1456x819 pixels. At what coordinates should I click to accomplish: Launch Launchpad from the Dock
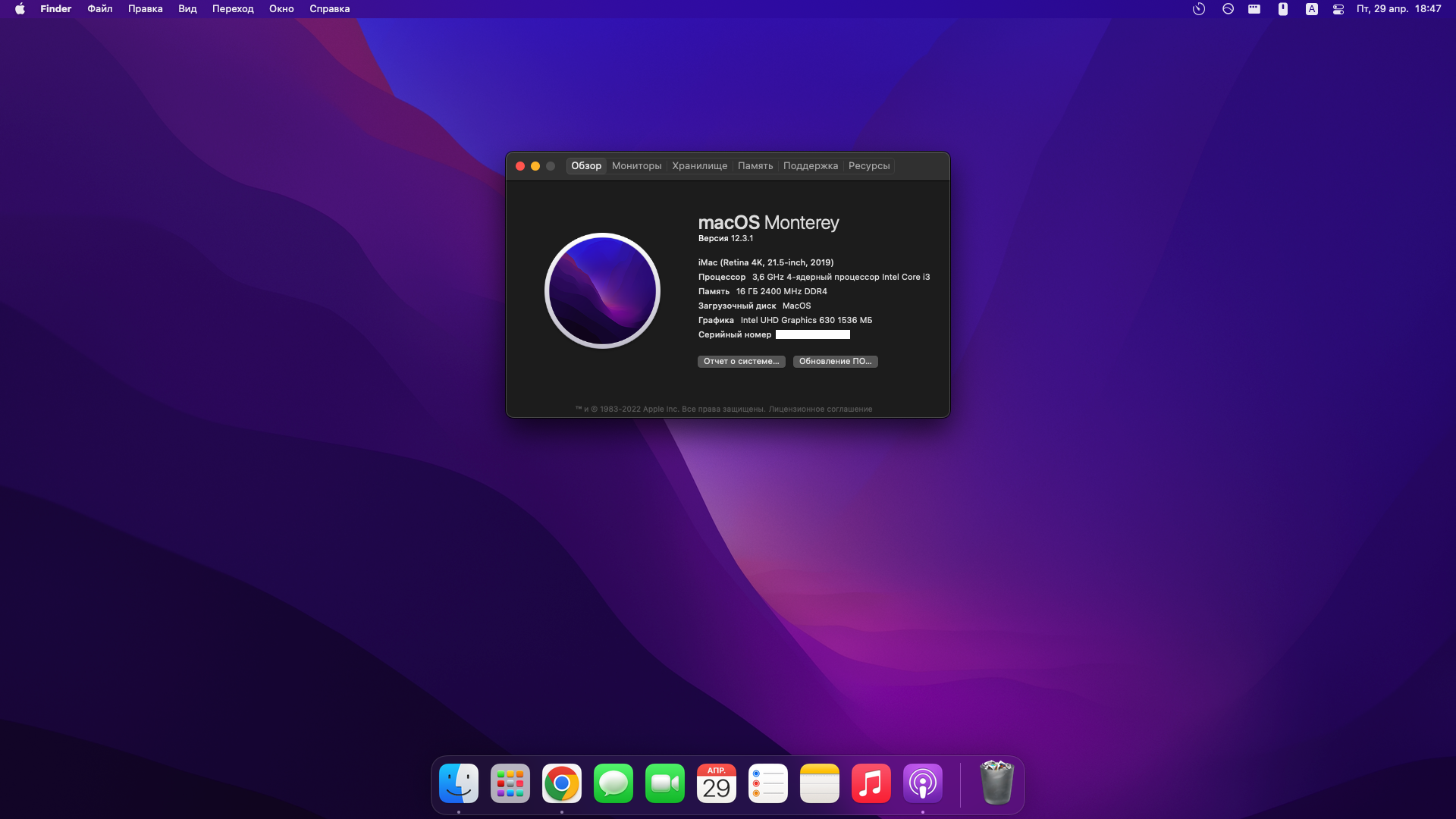[x=510, y=783]
